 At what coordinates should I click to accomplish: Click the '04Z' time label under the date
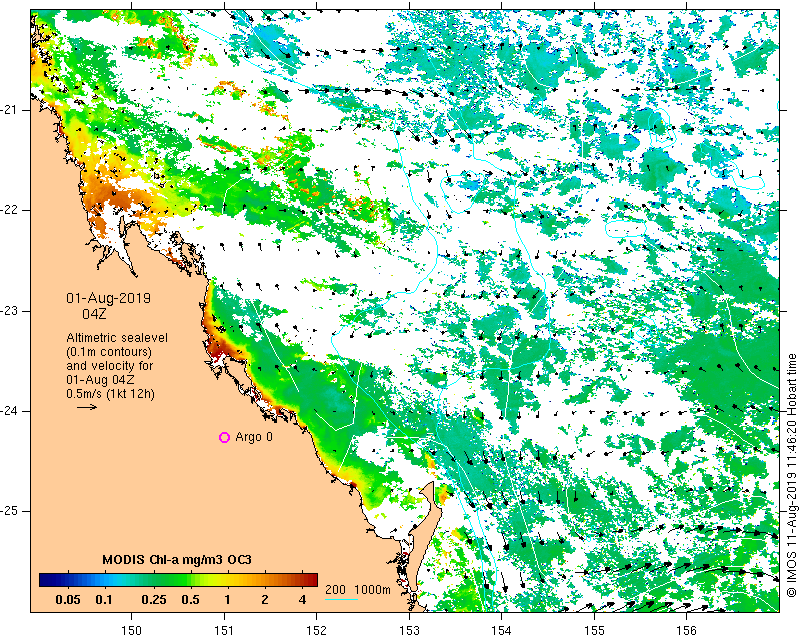(x=94, y=314)
